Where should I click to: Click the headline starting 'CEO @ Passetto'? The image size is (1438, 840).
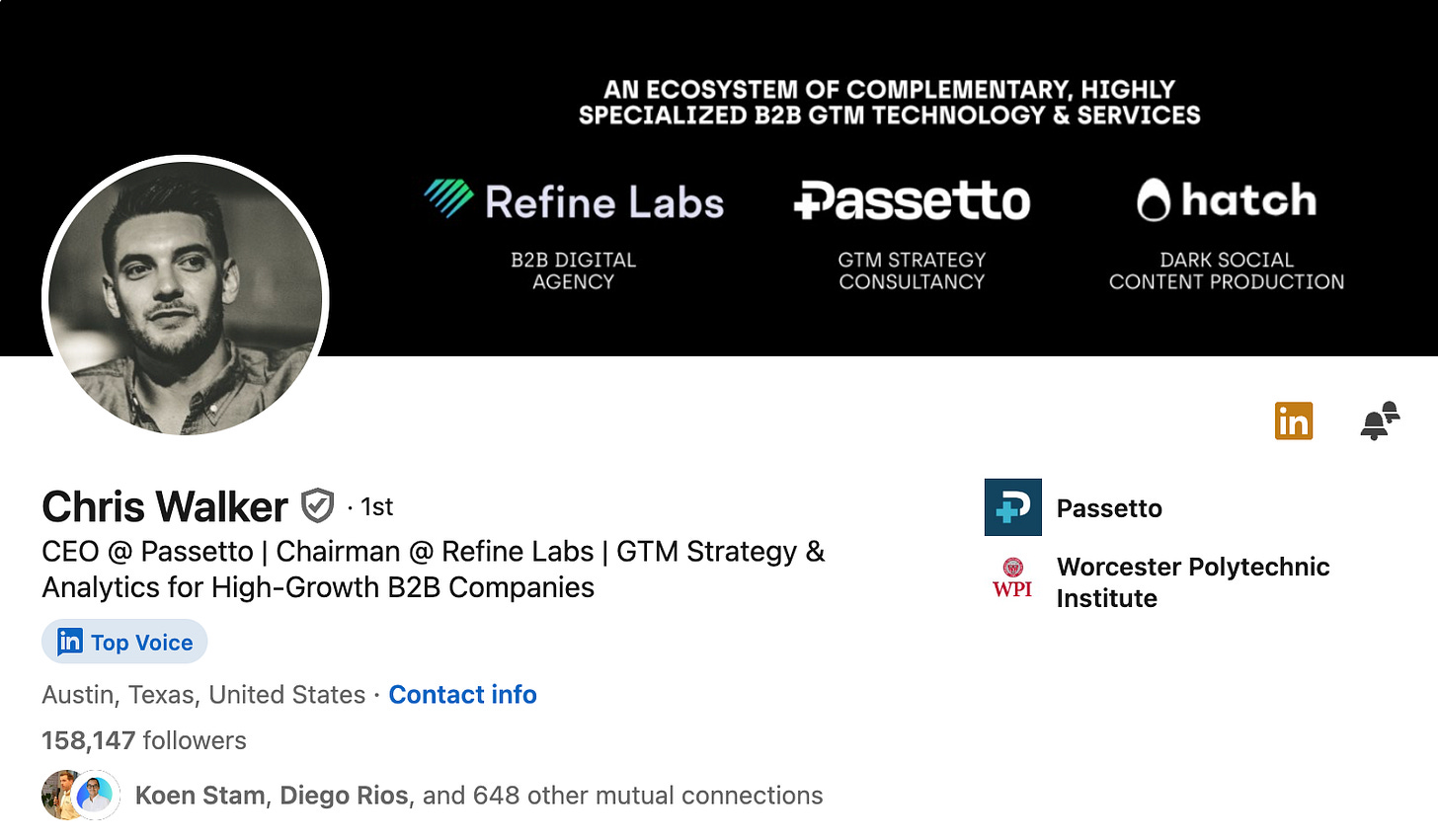tap(434, 570)
